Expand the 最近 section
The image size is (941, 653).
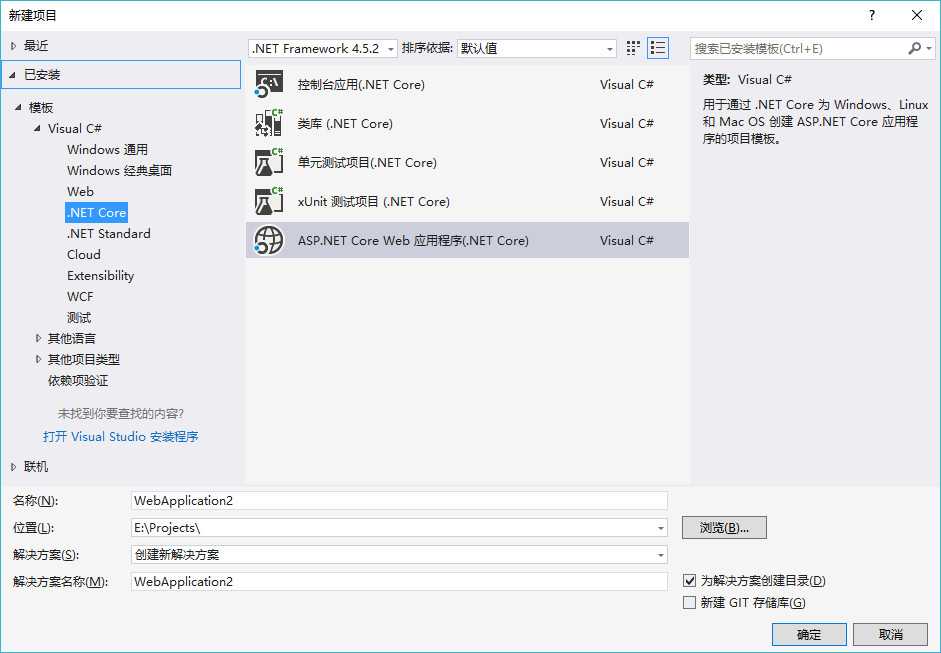[13, 46]
